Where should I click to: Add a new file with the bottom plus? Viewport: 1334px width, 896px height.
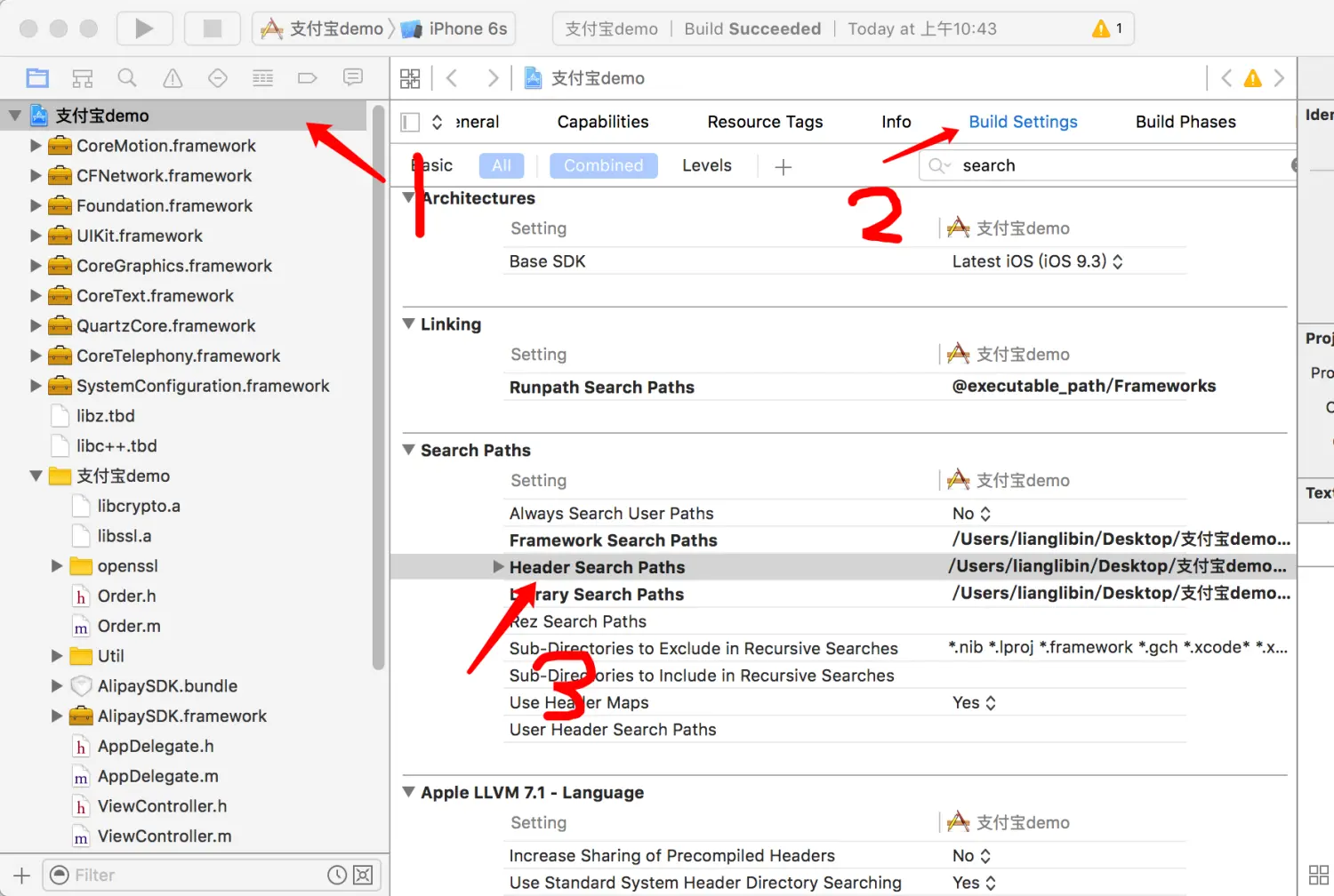pos(22,875)
